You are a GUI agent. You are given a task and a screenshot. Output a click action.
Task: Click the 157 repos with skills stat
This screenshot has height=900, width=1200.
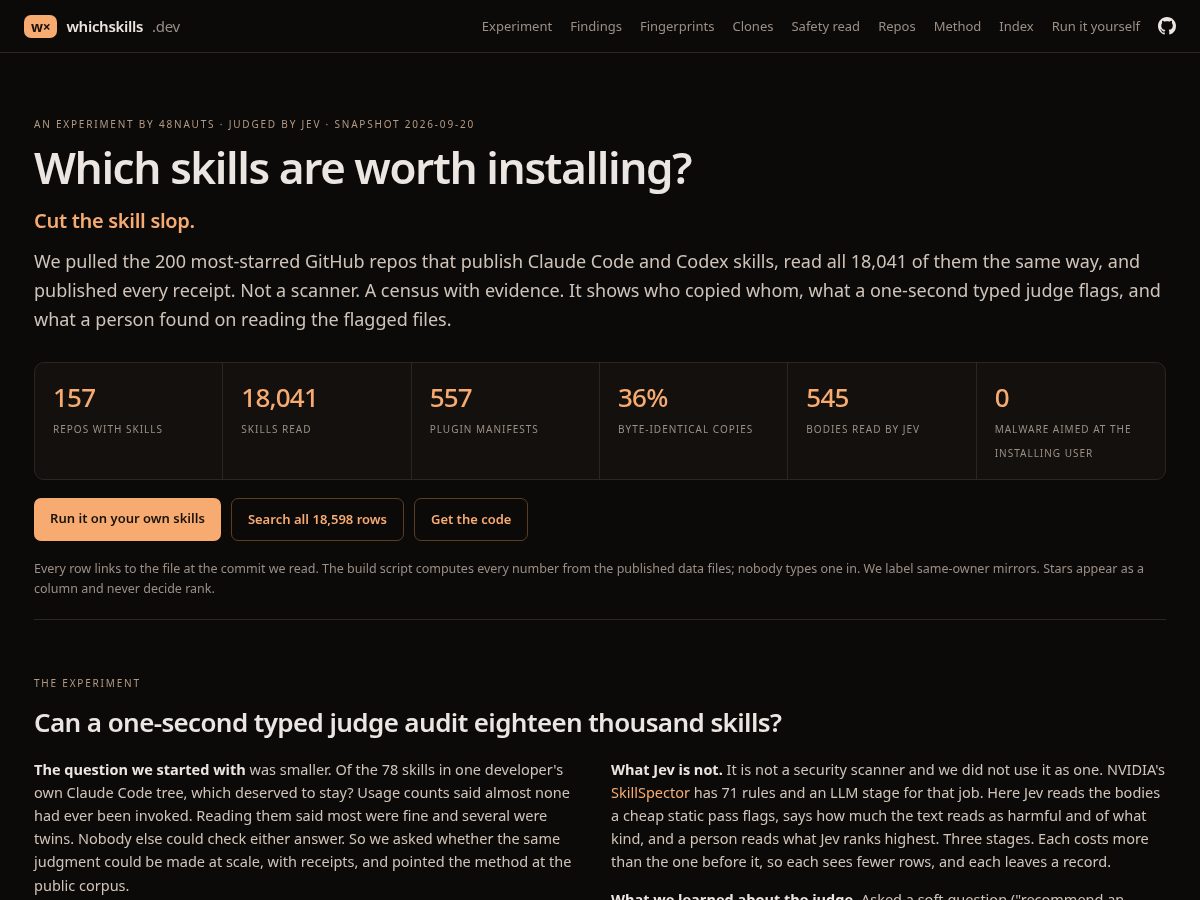128,421
